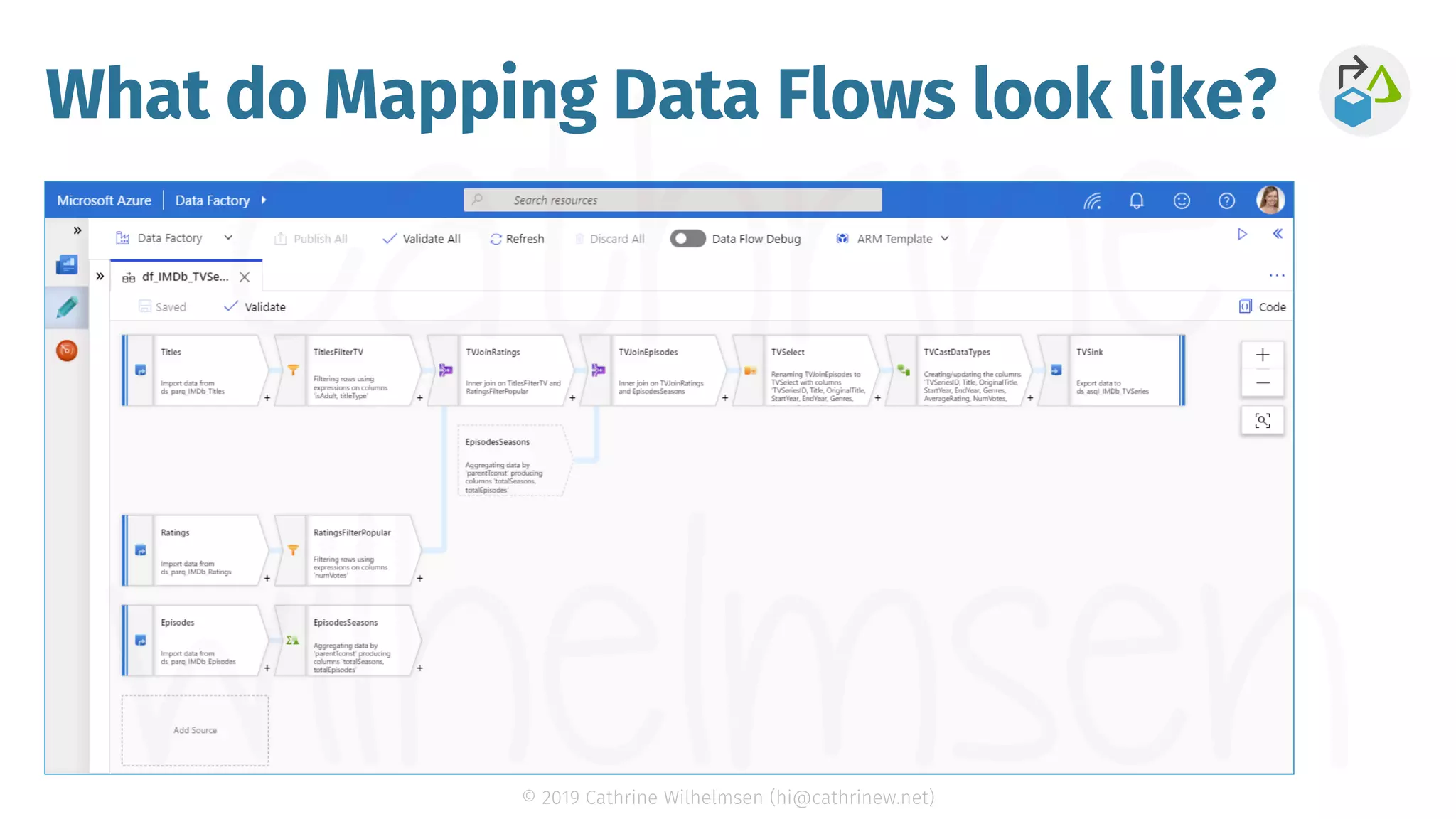Open the notifications bell icon

[x=1137, y=201]
